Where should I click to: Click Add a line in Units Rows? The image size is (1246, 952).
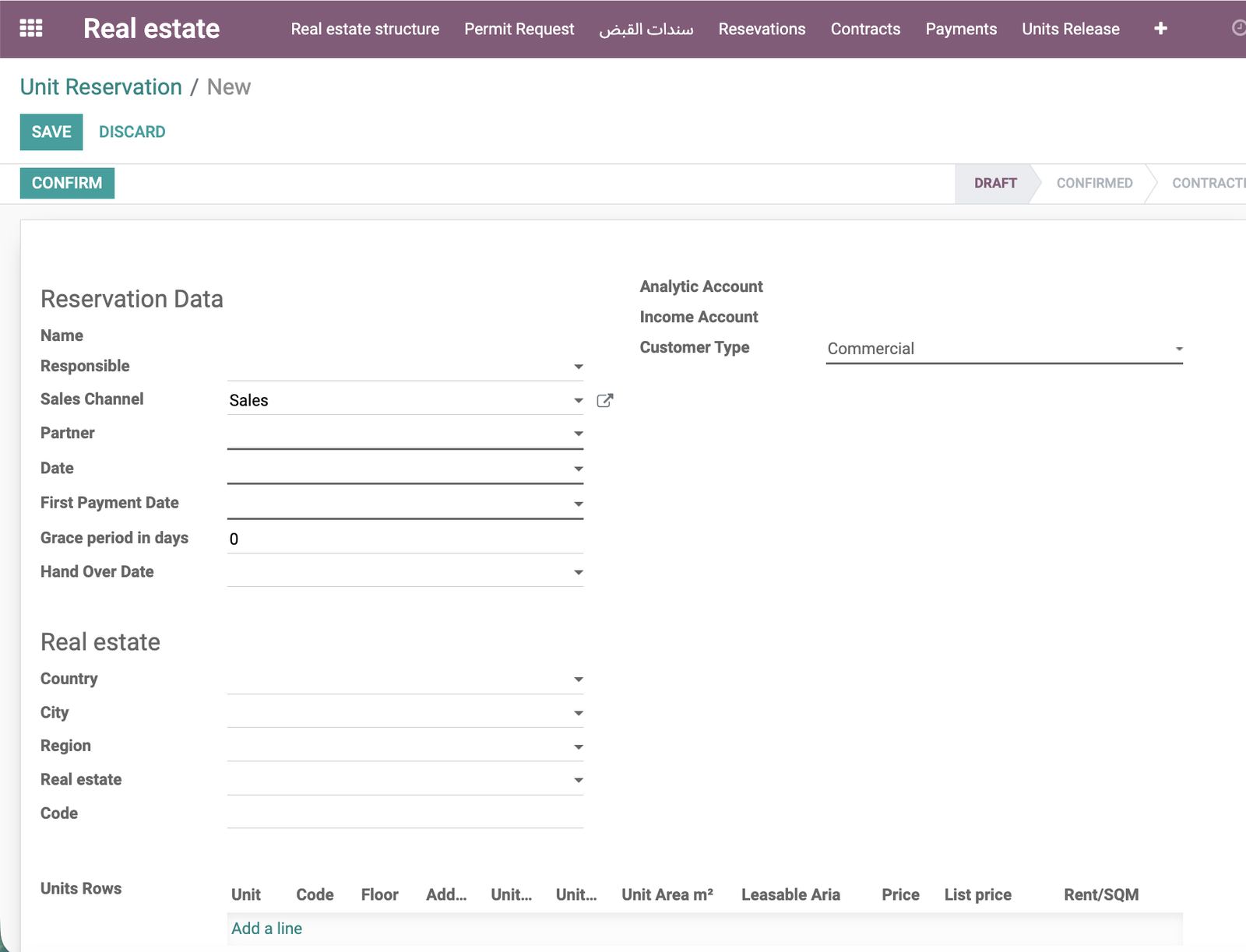click(x=266, y=928)
